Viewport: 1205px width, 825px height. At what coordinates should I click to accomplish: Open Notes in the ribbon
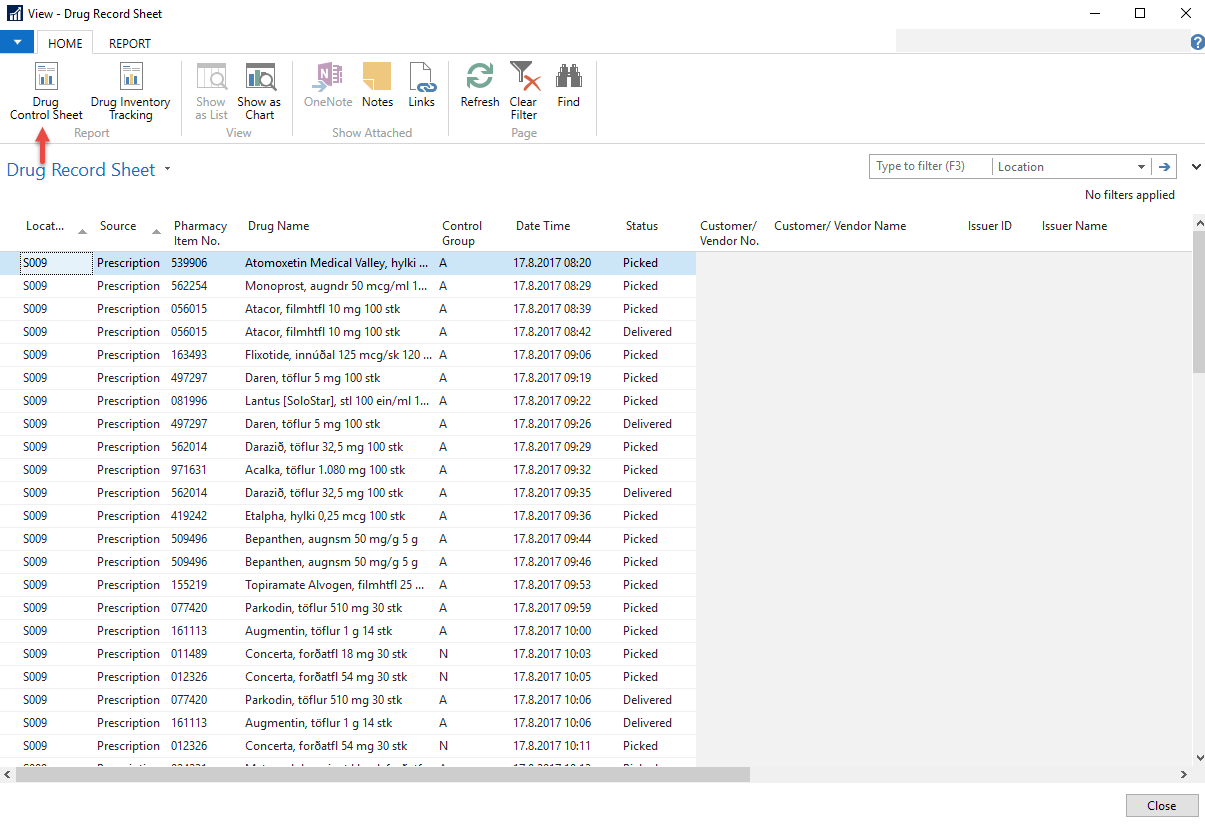click(x=377, y=86)
